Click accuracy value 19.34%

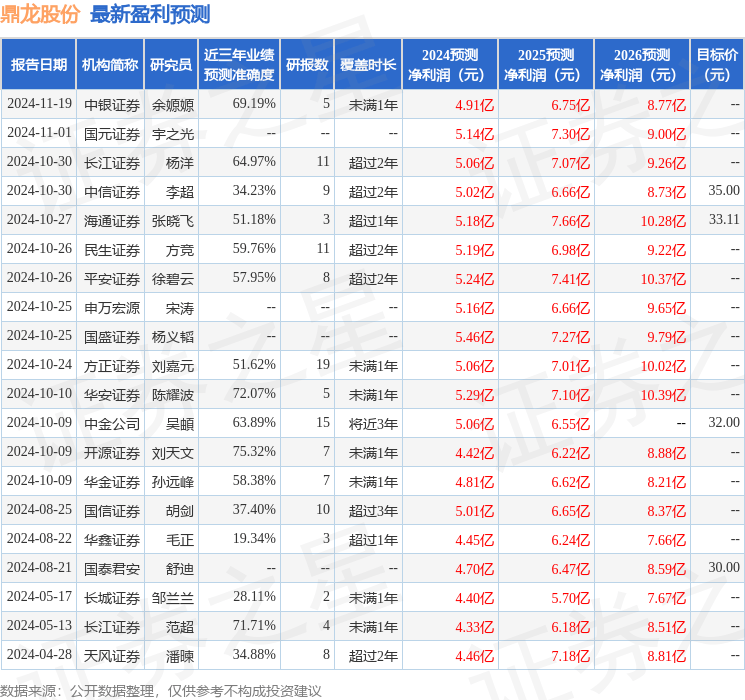254,538
